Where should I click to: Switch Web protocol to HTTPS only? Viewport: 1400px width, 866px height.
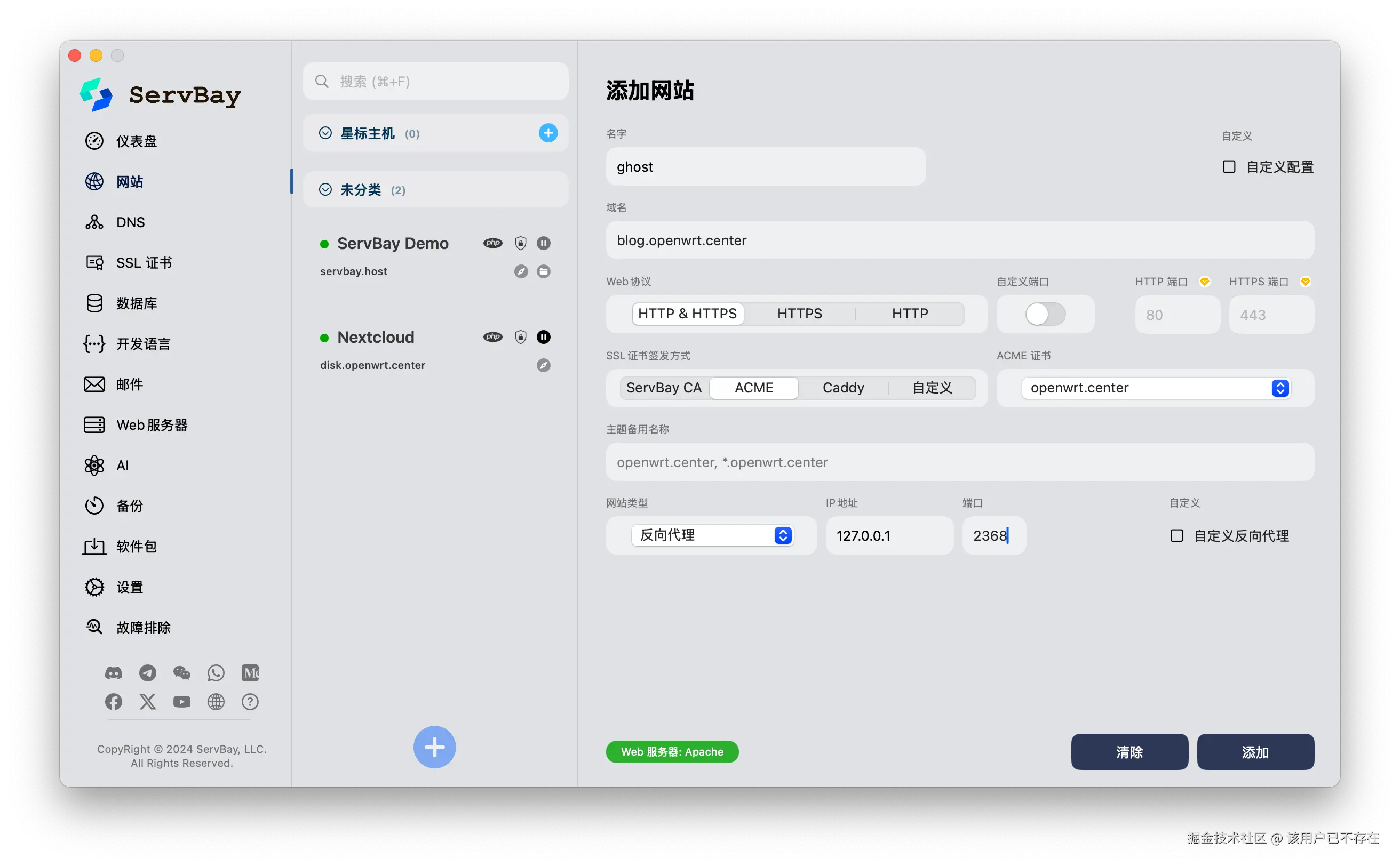(x=799, y=314)
